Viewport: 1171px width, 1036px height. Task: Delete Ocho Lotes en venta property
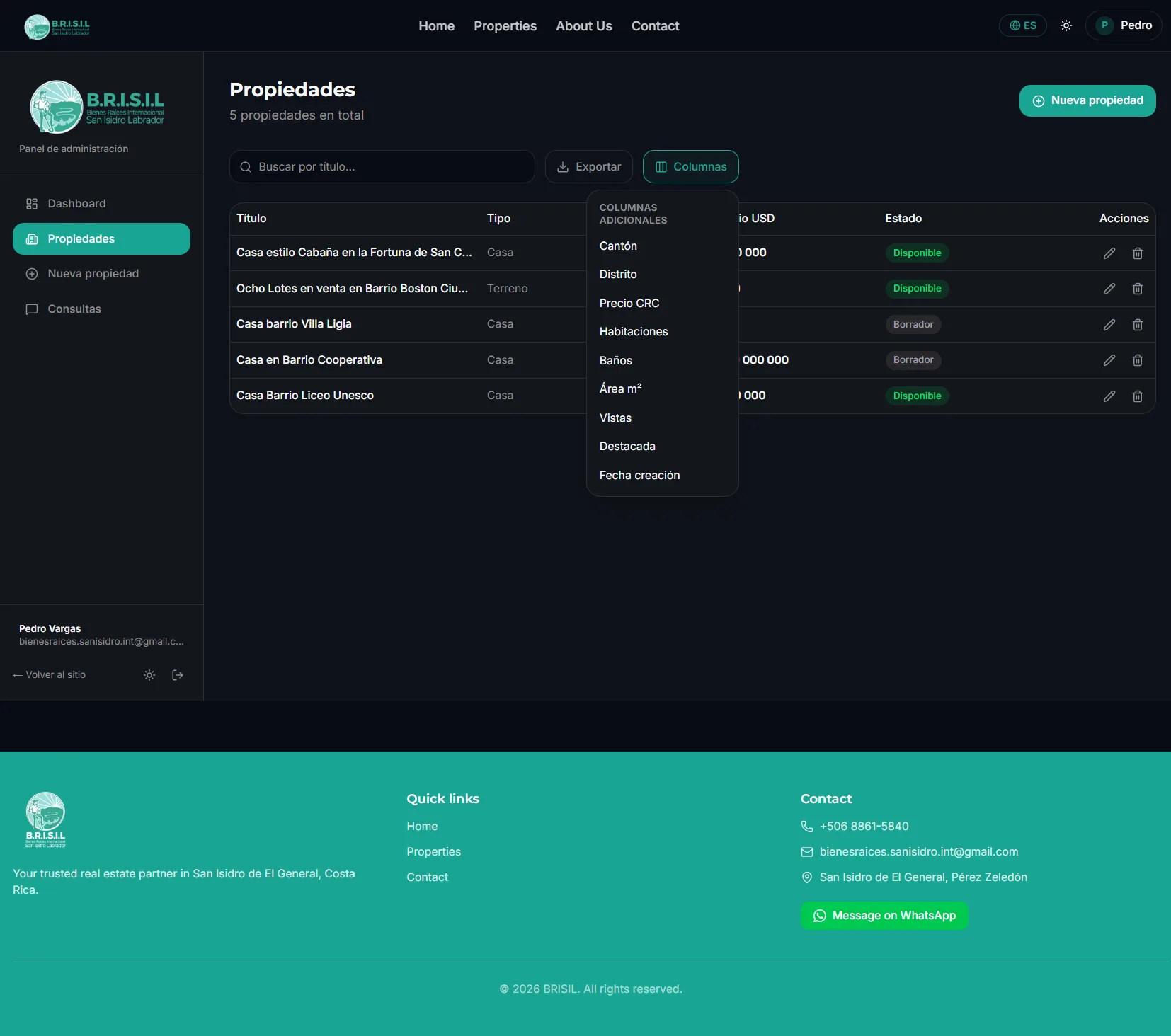pos(1138,289)
